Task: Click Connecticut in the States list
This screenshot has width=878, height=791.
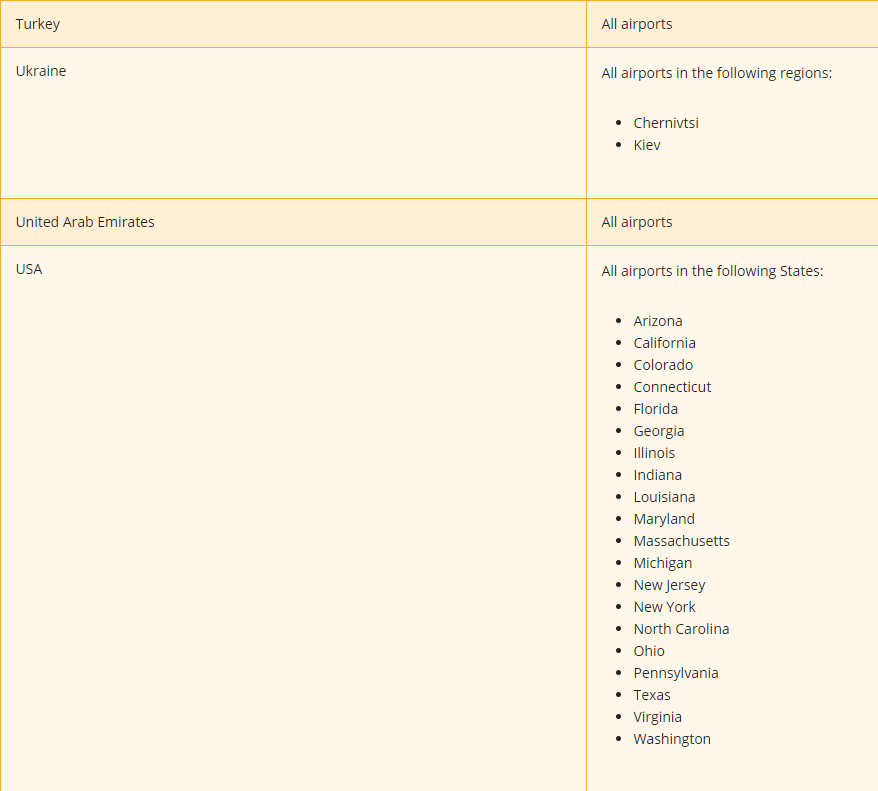Action: (x=672, y=387)
